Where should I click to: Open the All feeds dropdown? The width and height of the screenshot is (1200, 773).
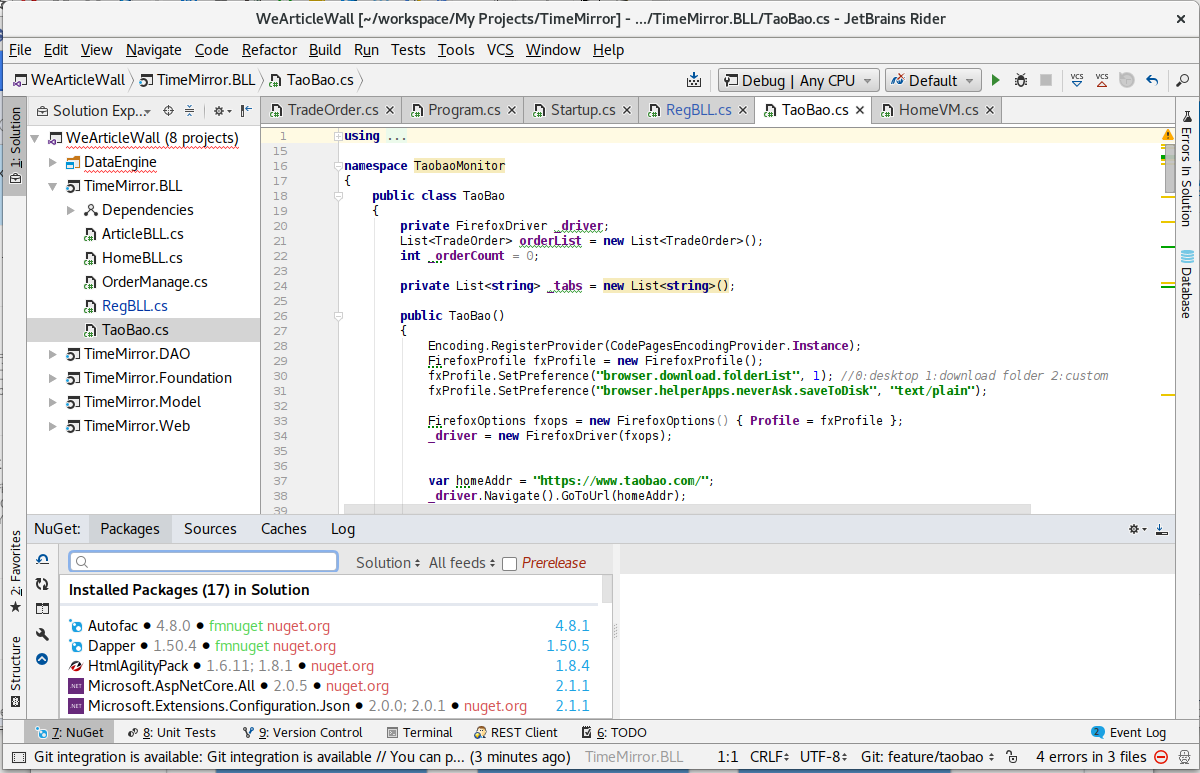coord(461,563)
